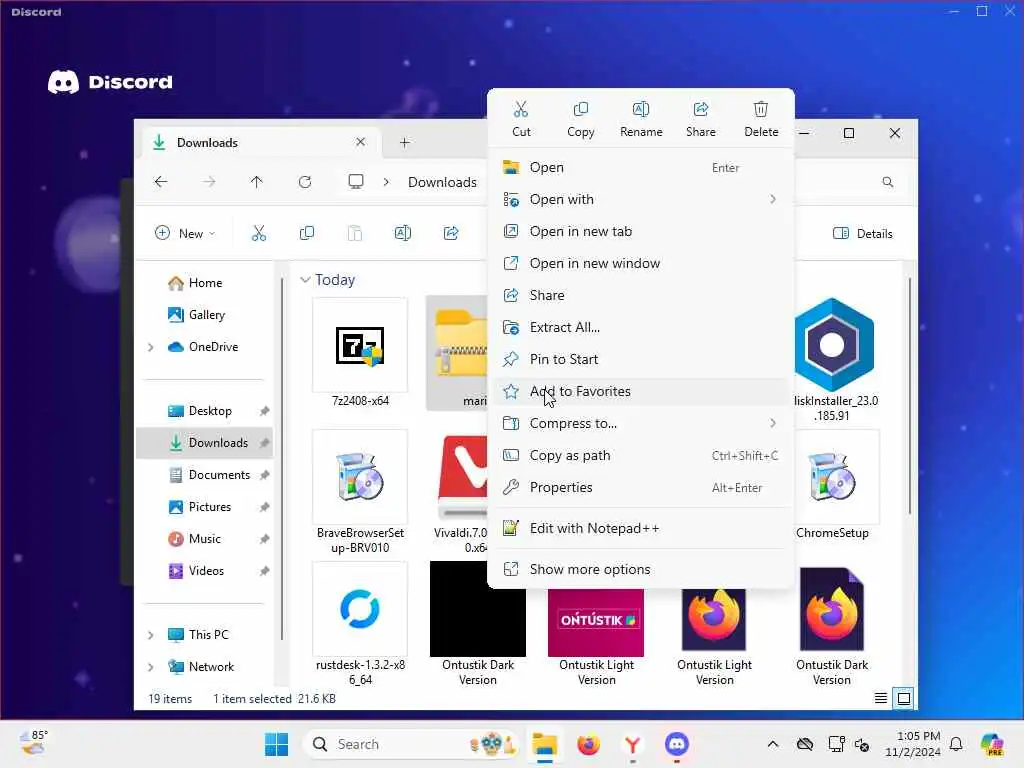
Task: Select rustdesk-1.3.2-x86_64 file
Action: coord(360,624)
